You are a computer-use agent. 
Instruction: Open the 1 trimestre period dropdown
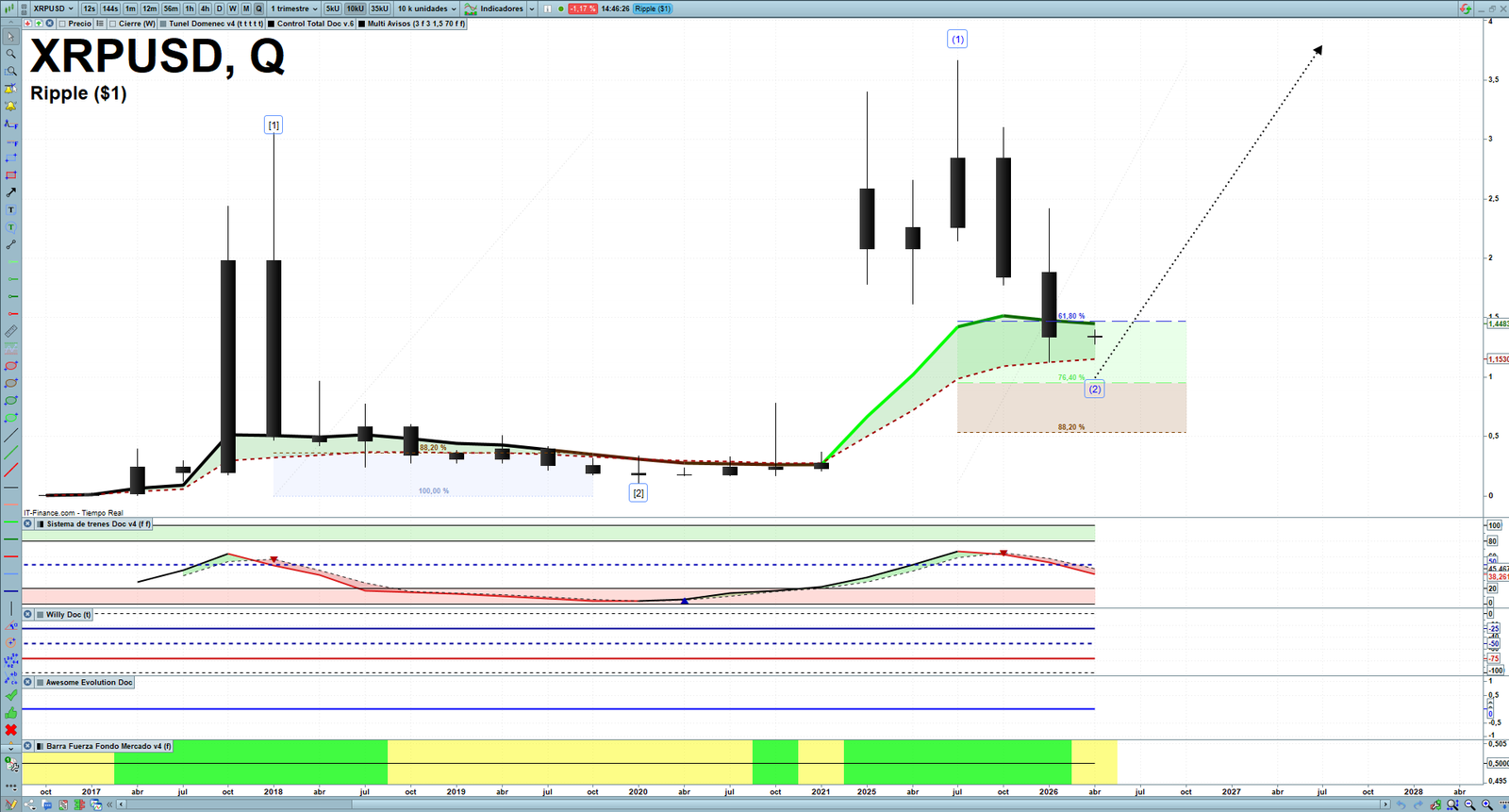294,8
